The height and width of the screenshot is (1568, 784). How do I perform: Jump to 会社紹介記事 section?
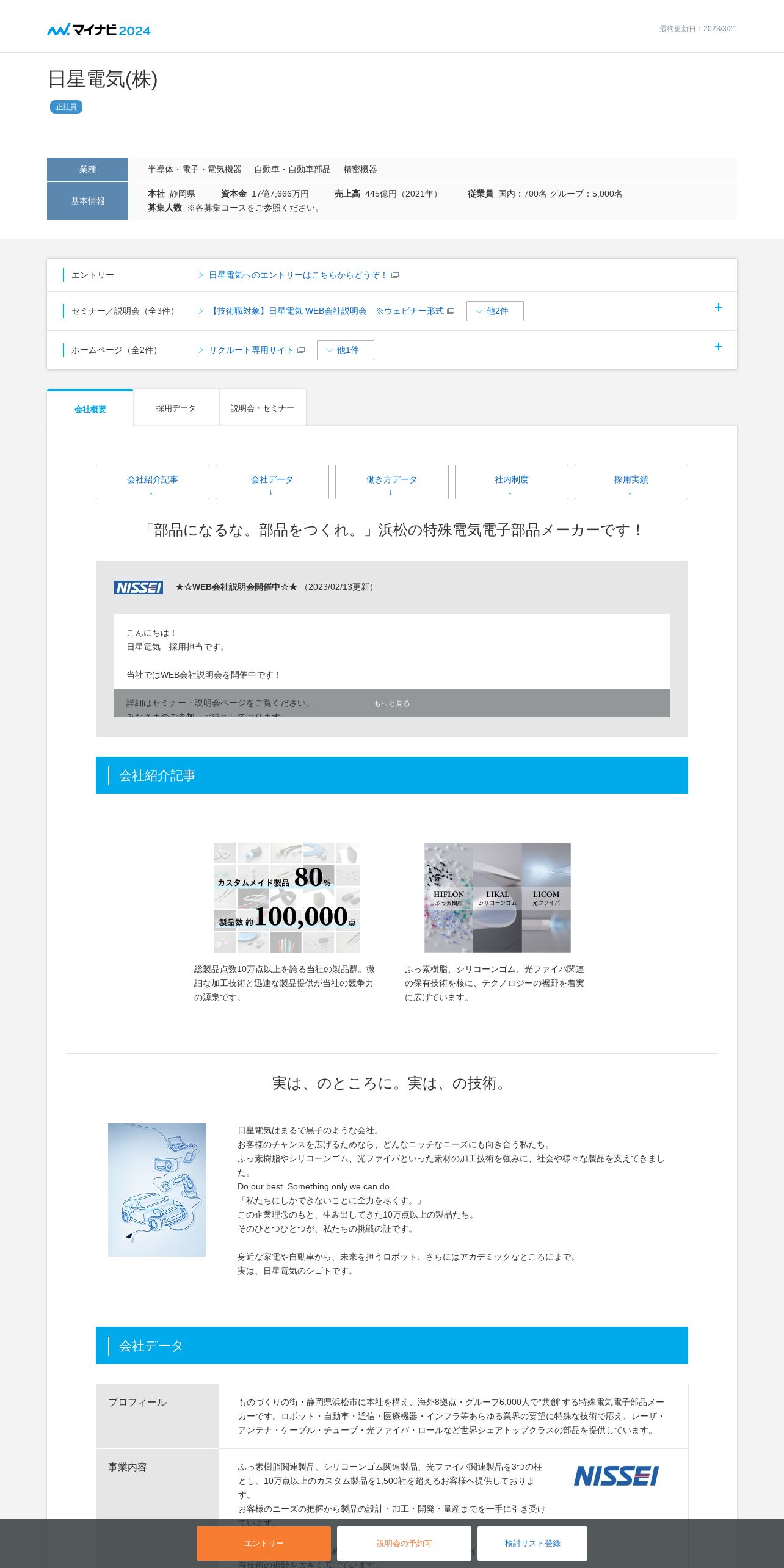(x=153, y=482)
